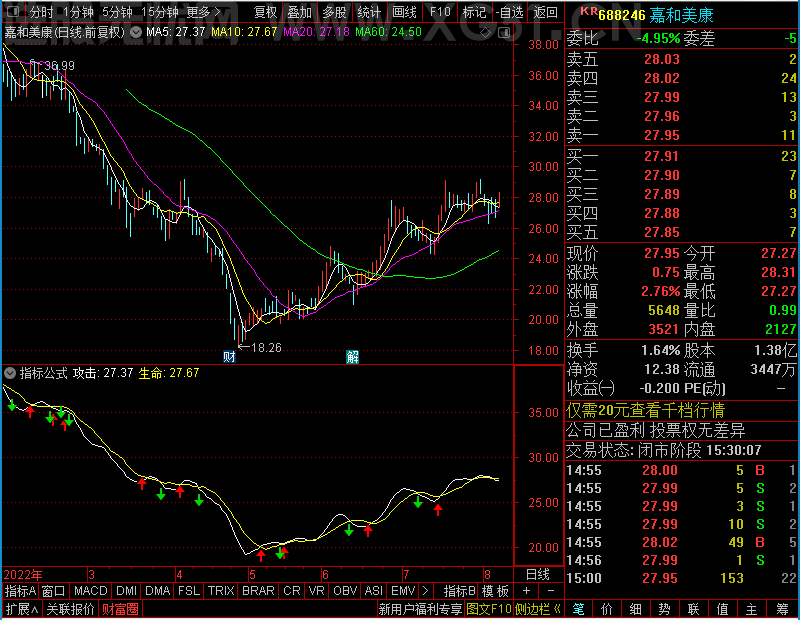Select the 主 main-force tab
The width and height of the screenshot is (800, 620).
752,609
